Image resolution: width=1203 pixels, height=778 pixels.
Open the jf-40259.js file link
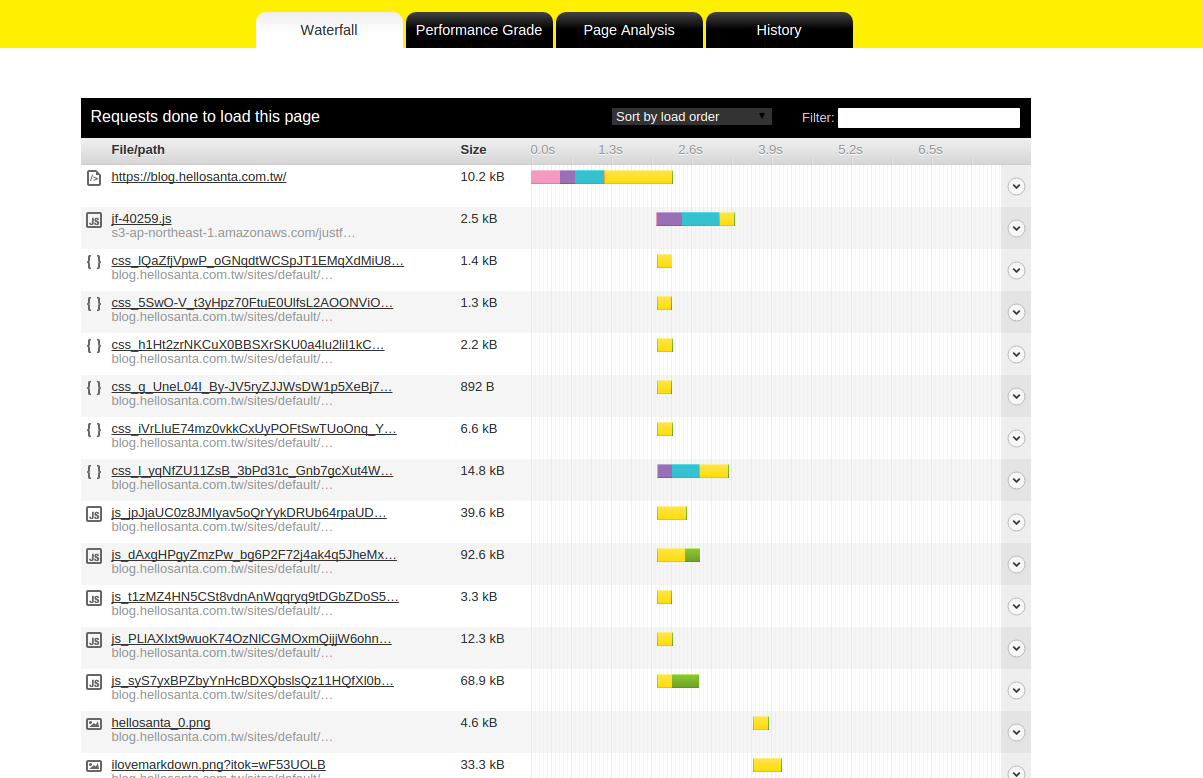(141, 219)
